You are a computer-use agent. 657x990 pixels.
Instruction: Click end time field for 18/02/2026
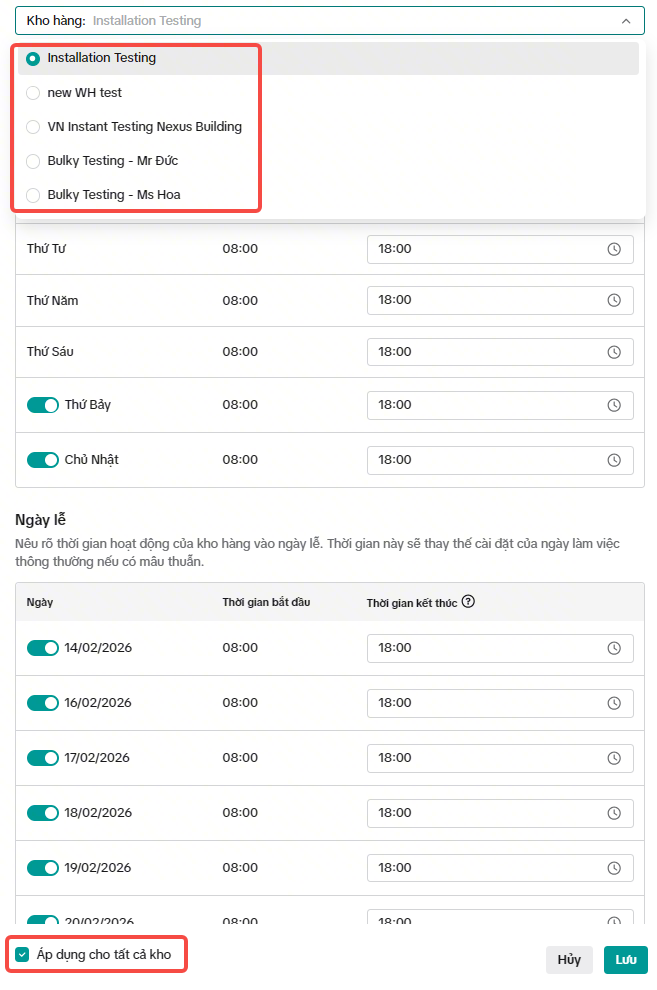[490, 813]
